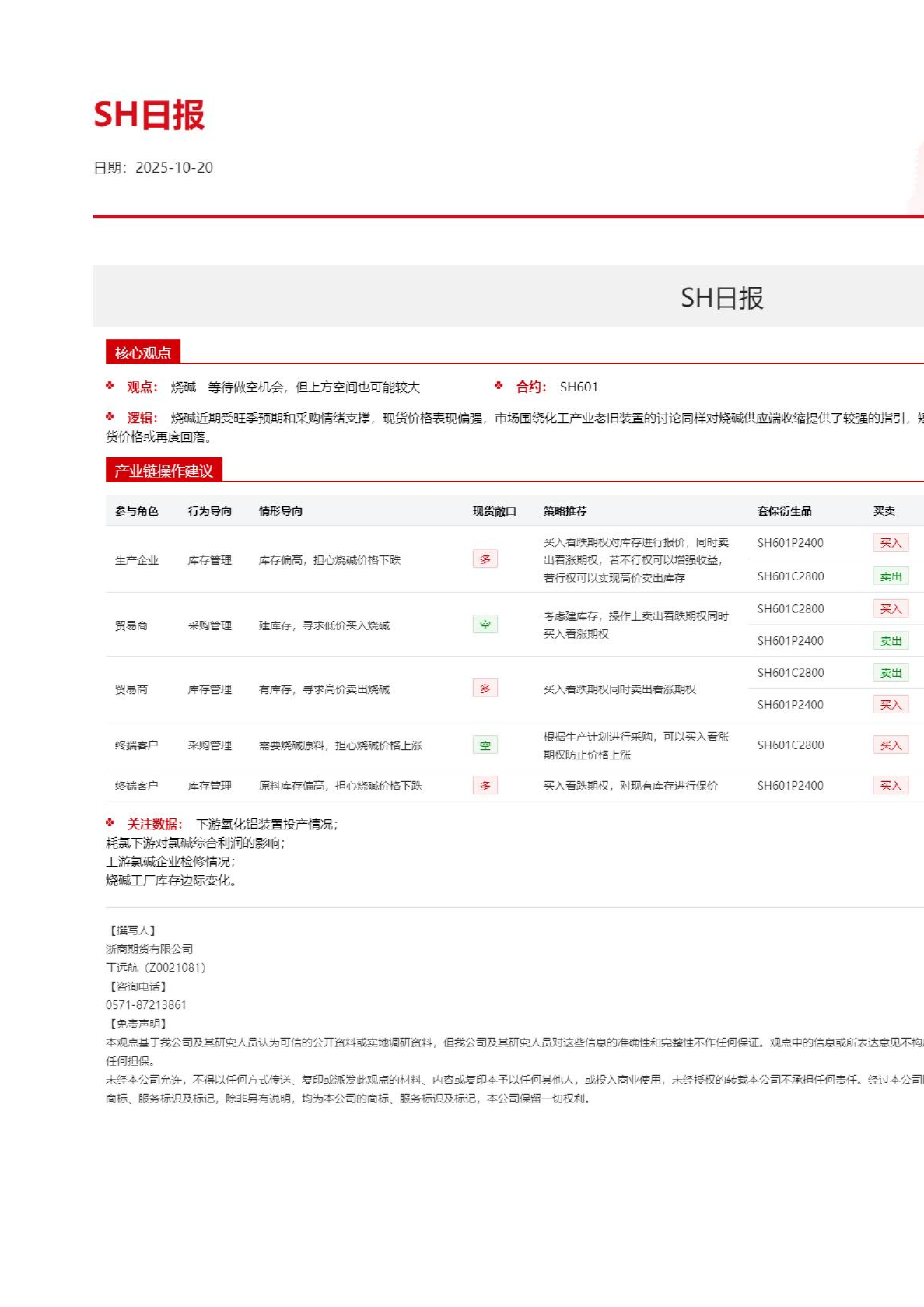
Task: Click the 空 badge in 终端客户 采购管理 row
Action: tap(485, 745)
